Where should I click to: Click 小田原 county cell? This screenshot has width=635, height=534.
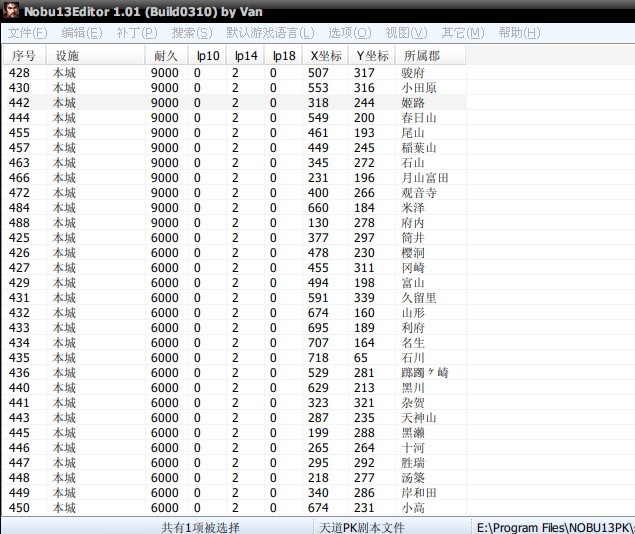[x=419, y=88]
